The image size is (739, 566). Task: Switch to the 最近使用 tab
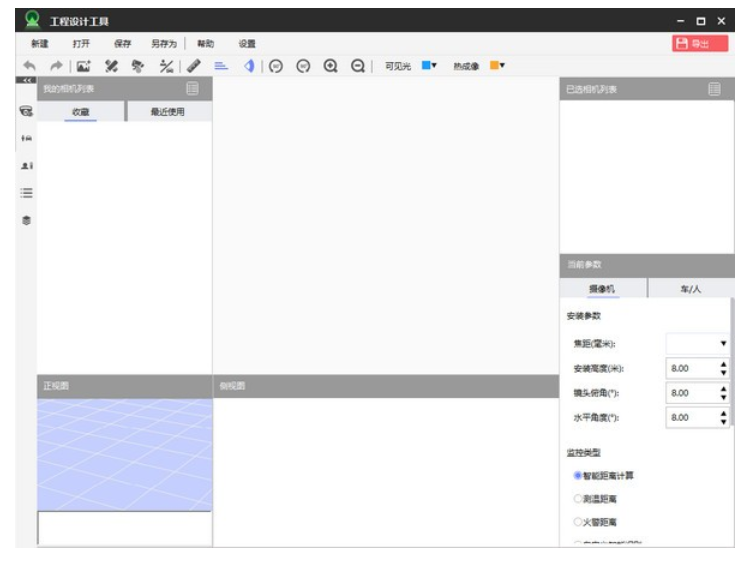click(x=168, y=112)
